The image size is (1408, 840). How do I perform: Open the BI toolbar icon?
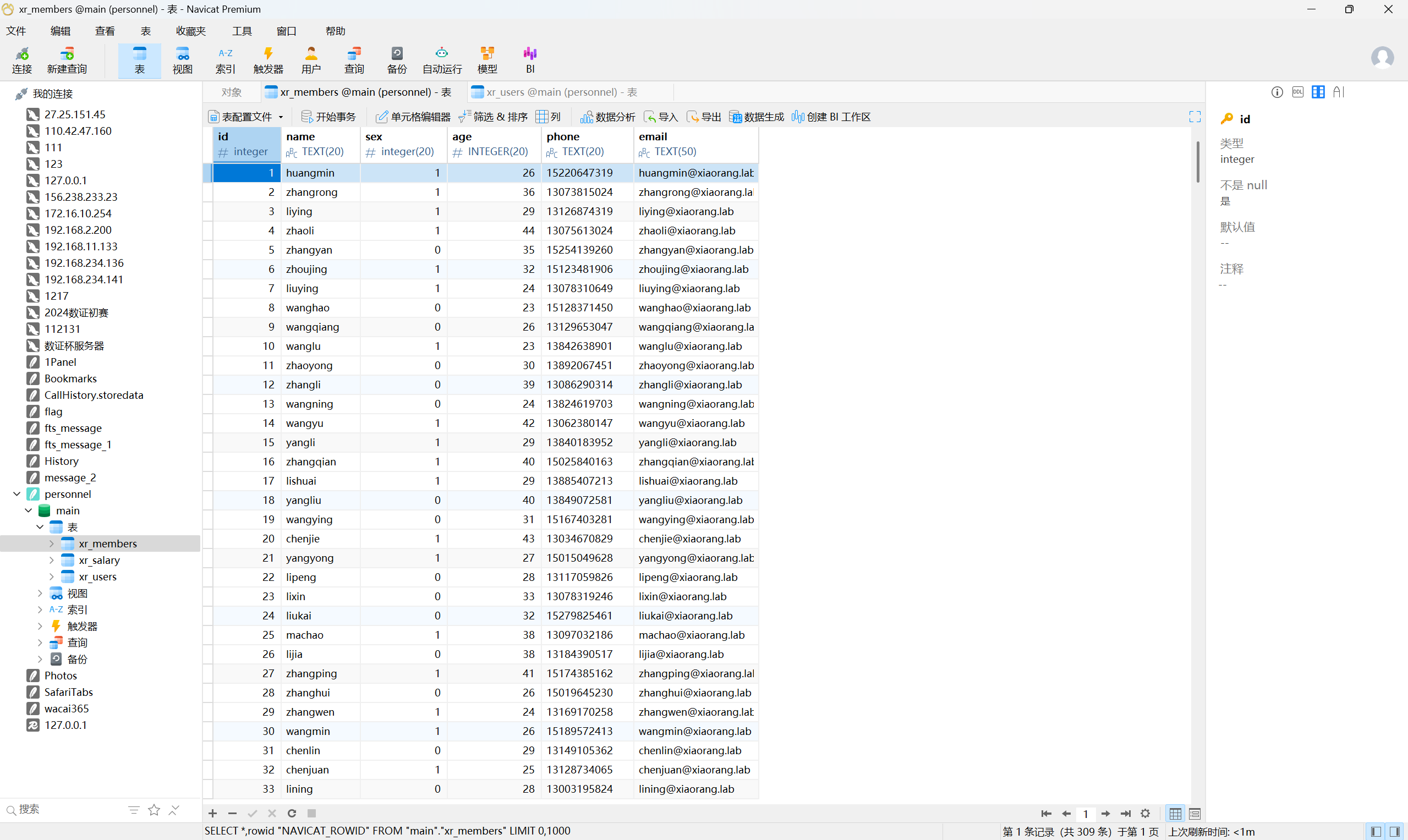[530, 60]
